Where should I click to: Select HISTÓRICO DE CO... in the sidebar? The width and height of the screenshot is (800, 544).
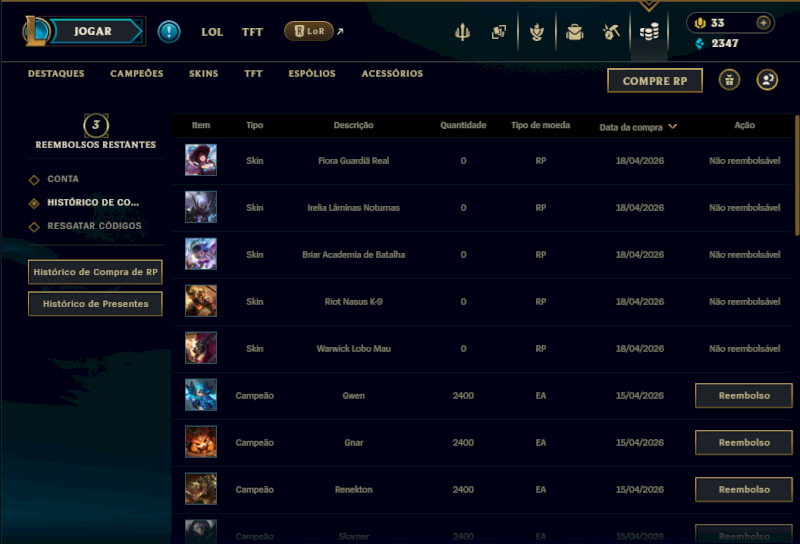pos(93,203)
